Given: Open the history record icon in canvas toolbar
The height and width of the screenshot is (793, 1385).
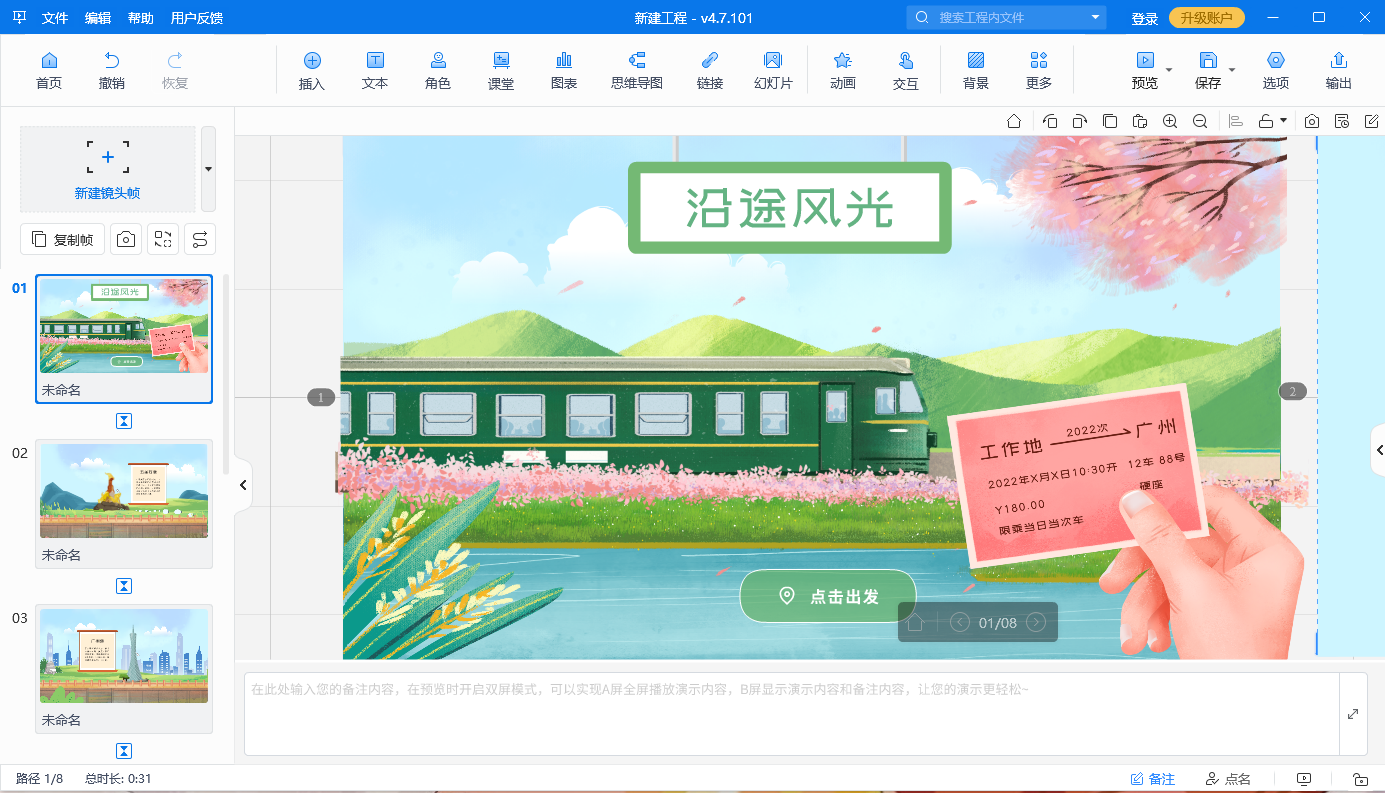Looking at the screenshot, I should 1342,121.
